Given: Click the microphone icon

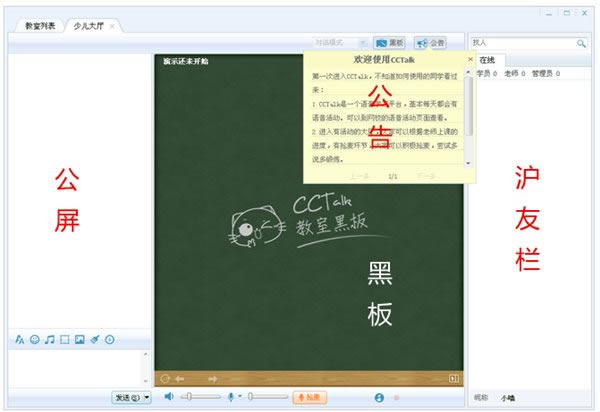Looking at the screenshot, I should [x=231, y=397].
